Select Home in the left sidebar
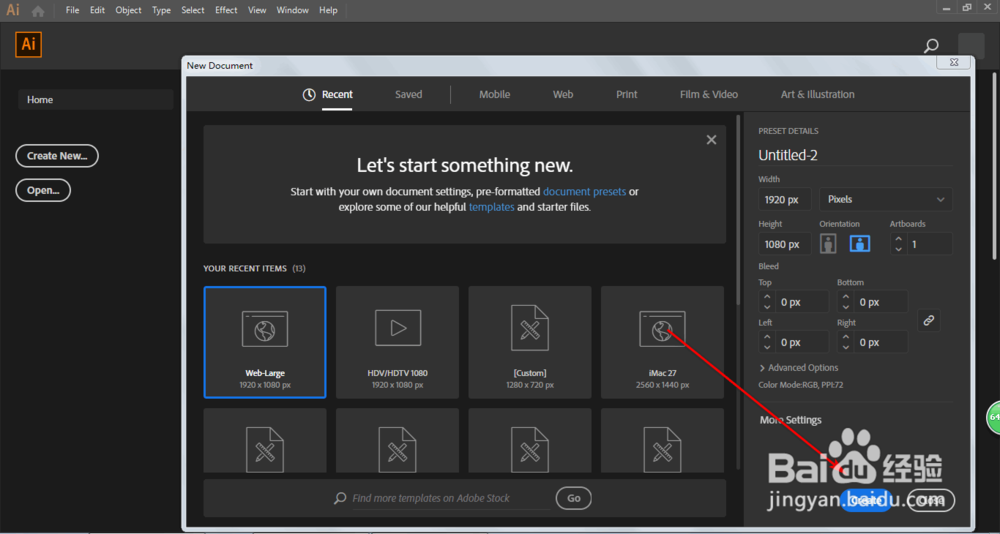Image resolution: width=1000 pixels, height=534 pixels. click(96, 100)
